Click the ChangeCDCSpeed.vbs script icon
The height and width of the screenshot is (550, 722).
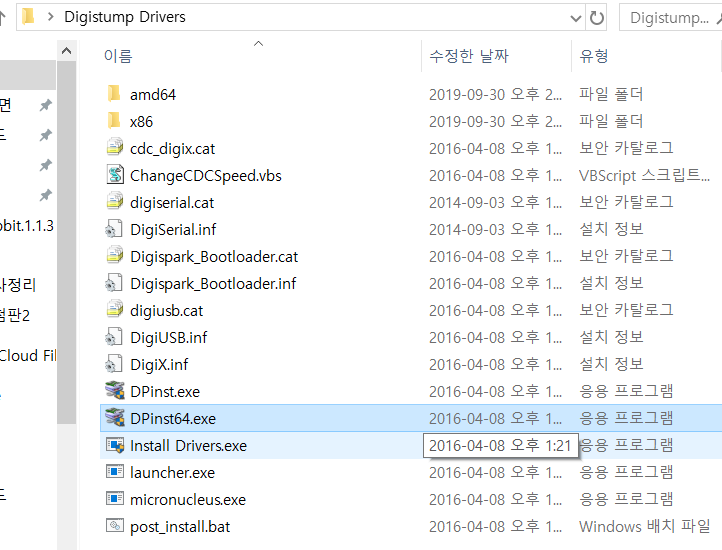coord(114,176)
